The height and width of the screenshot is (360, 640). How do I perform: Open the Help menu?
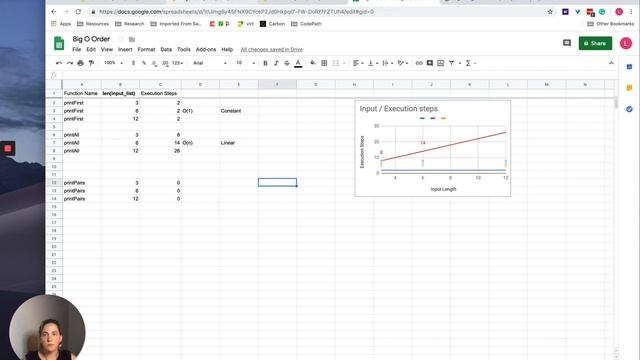pyautogui.click(x=227, y=49)
